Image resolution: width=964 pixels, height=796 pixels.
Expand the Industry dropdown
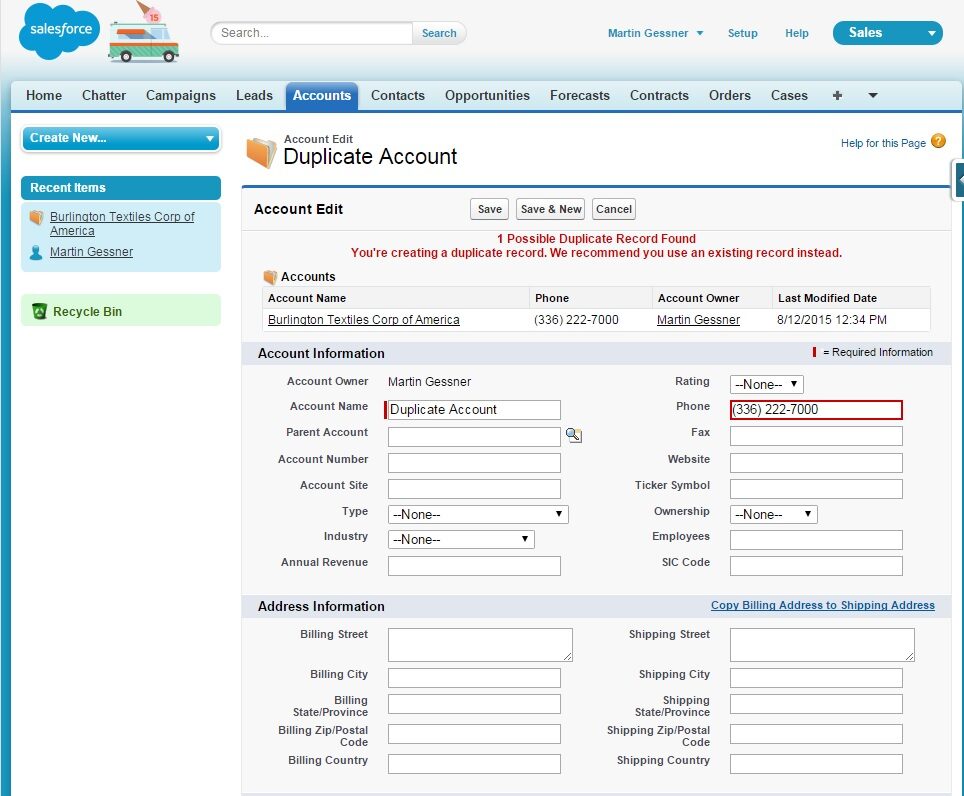461,540
